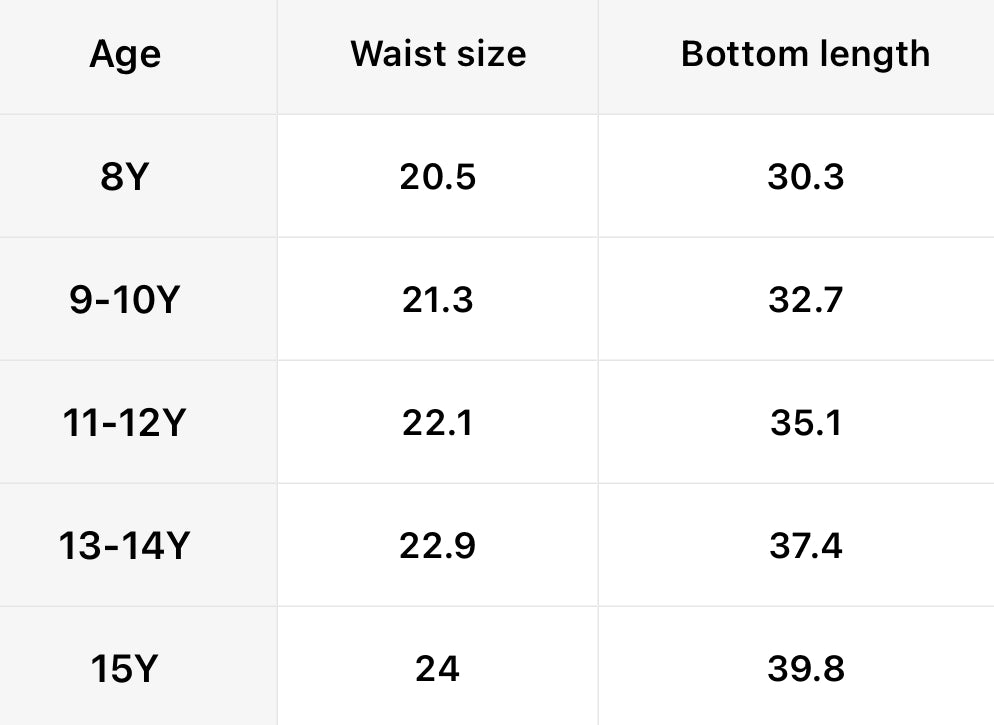Select the 11-12Y age cell
994x725 pixels.
coord(124,423)
